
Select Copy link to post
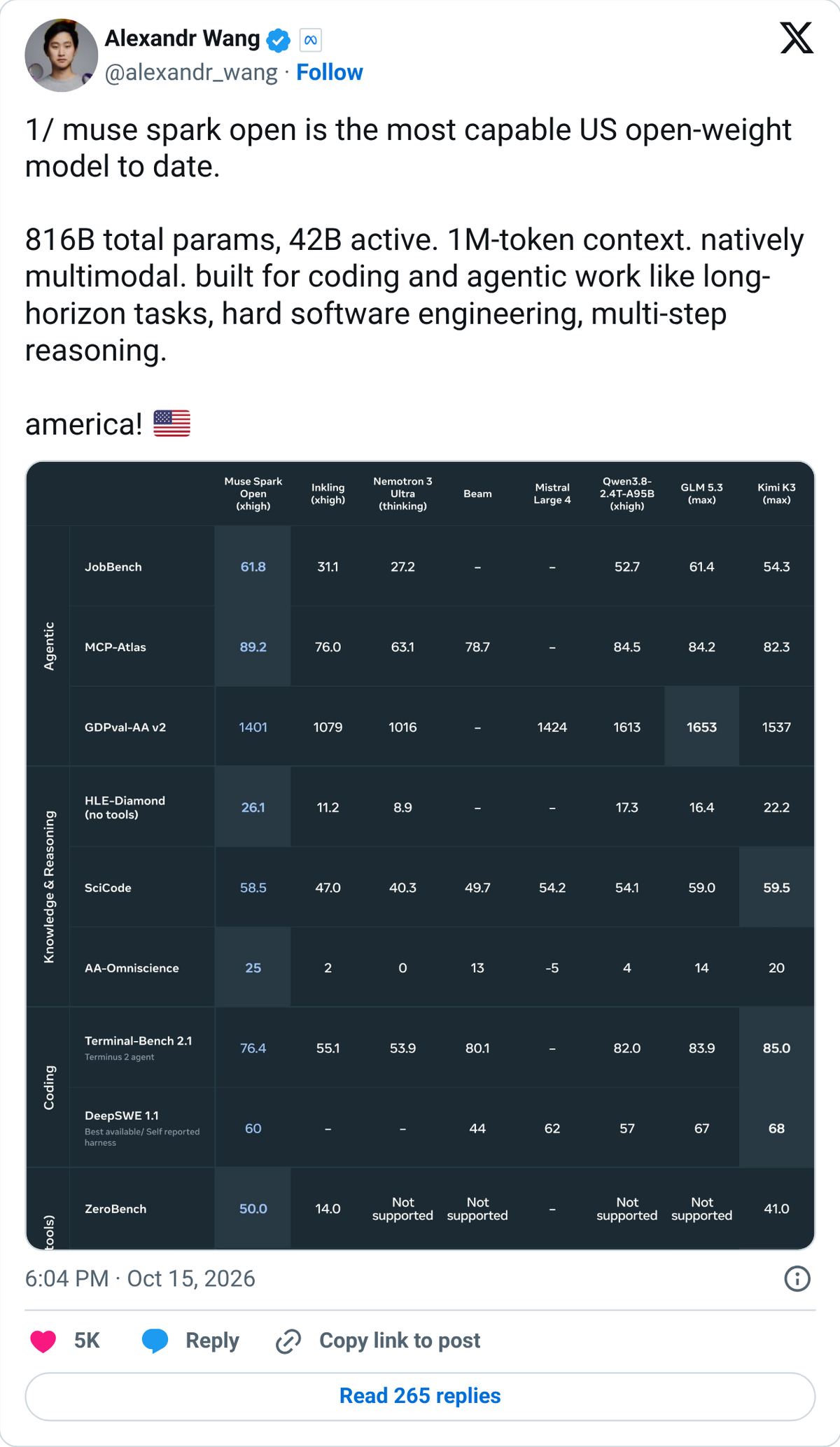click(400, 1341)
